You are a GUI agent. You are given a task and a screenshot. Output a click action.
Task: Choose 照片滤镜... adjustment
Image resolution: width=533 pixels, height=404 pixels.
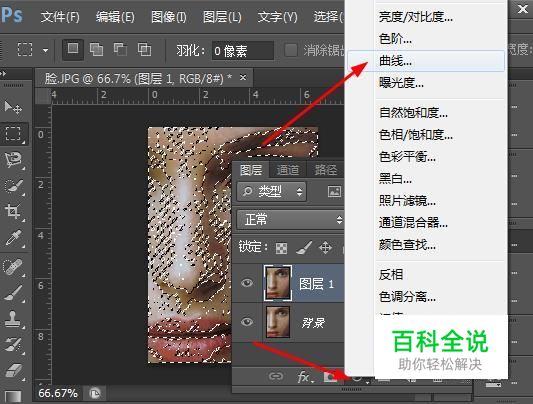(x=407, y=201)
